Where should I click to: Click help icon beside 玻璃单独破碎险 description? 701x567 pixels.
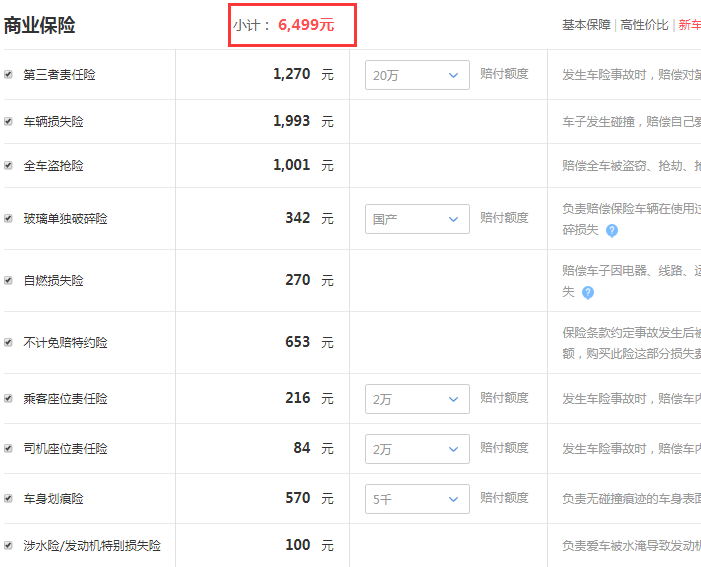pos(612,231)
